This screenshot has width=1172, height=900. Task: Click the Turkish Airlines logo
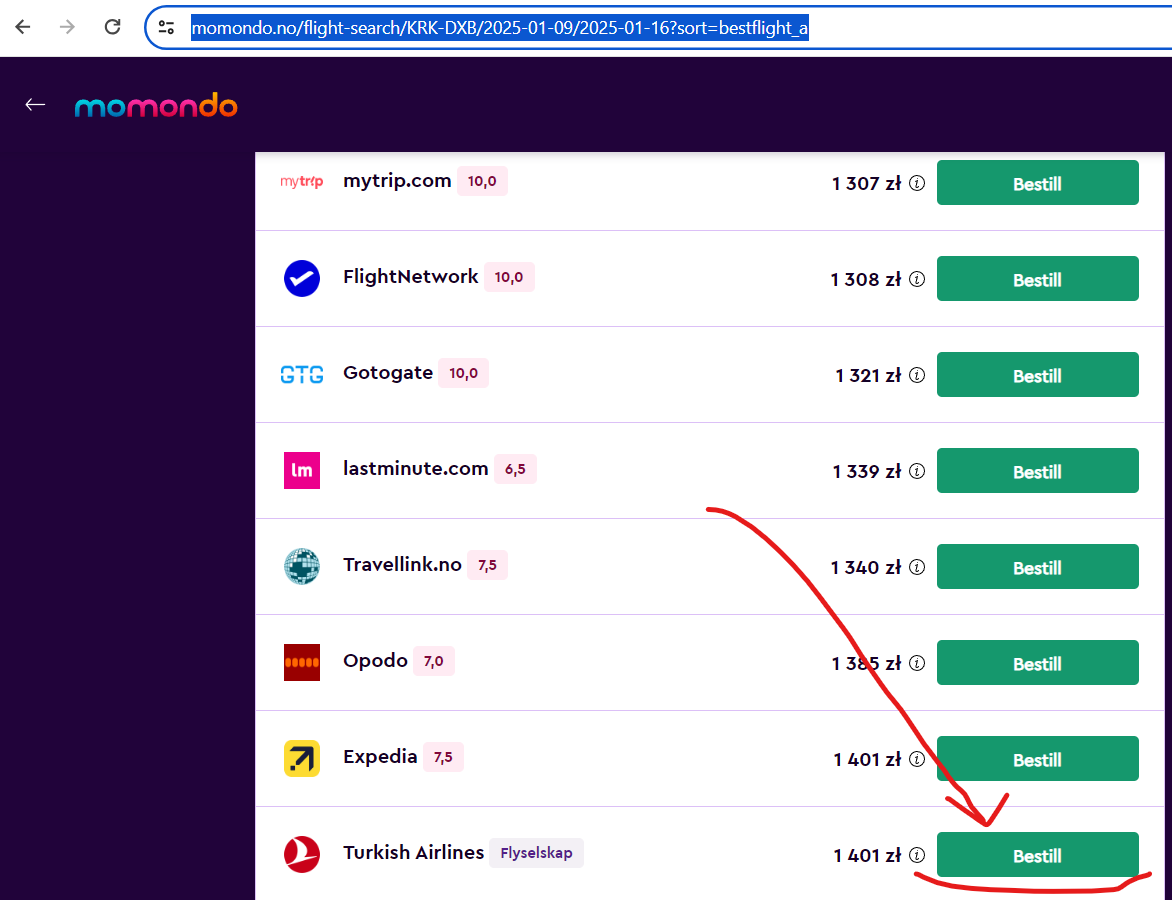click(x=302, y=854)
